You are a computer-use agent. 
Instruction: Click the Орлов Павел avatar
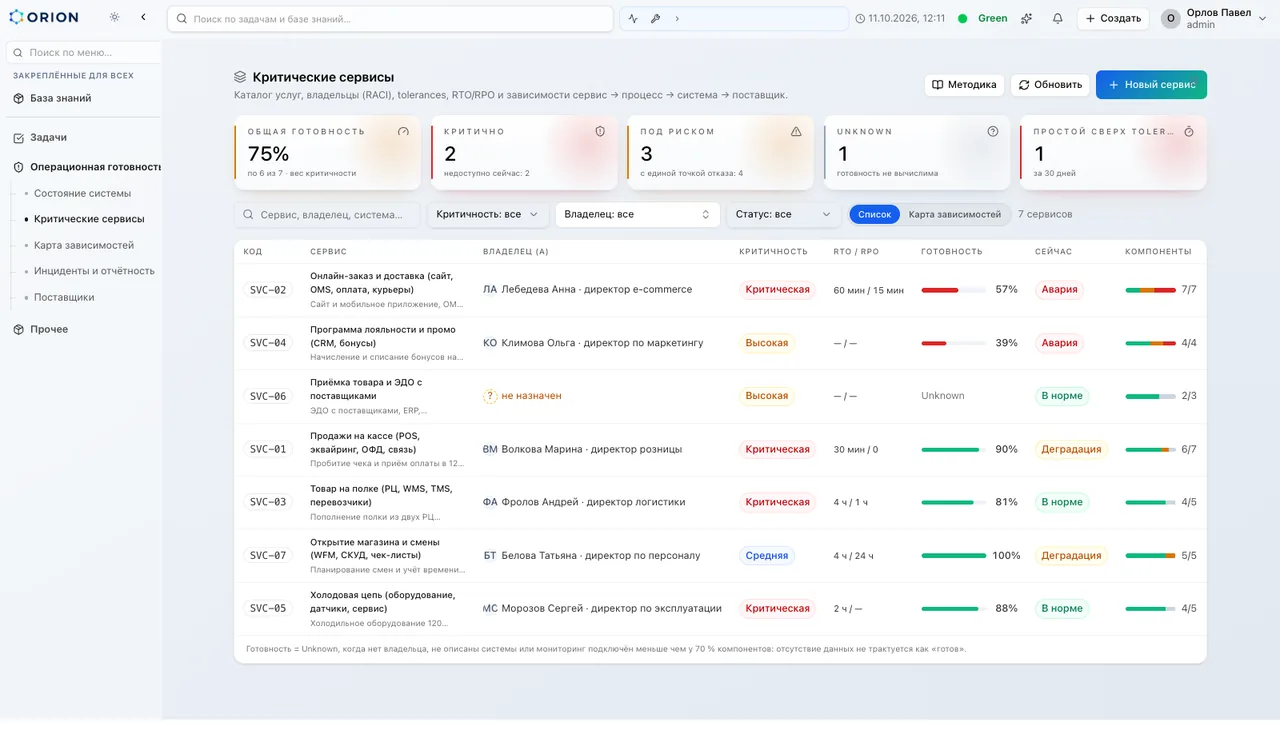(1170, 18)
